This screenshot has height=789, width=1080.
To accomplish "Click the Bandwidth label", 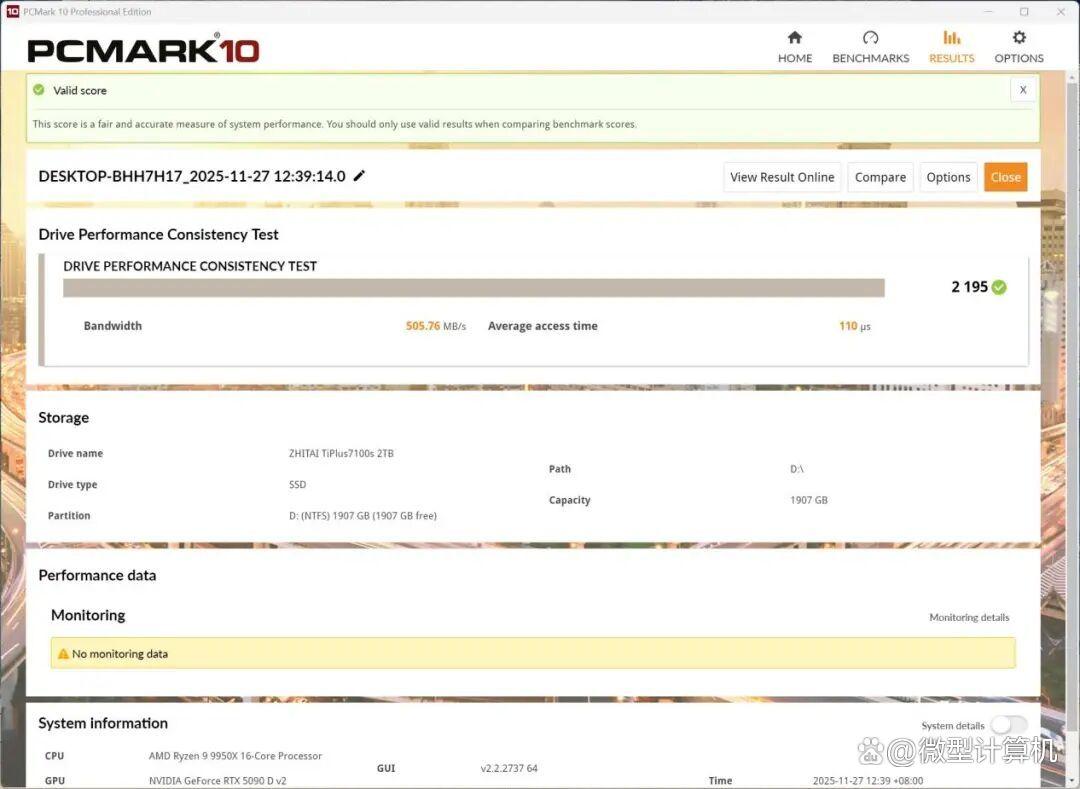I will point(113,326).
